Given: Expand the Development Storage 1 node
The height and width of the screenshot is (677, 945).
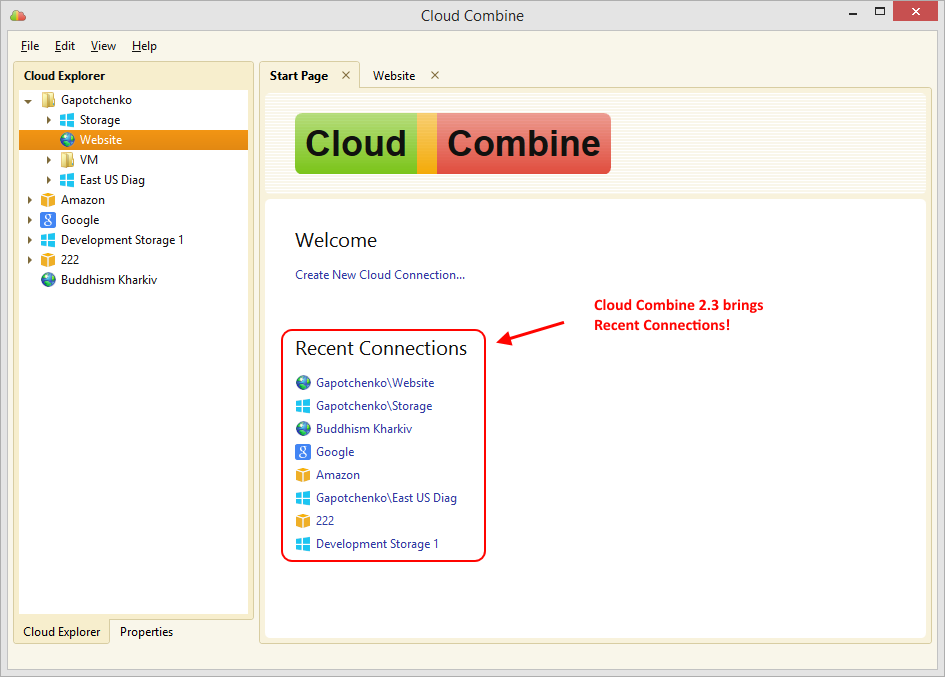Looking at the screenshot, I should coord(29,240).
